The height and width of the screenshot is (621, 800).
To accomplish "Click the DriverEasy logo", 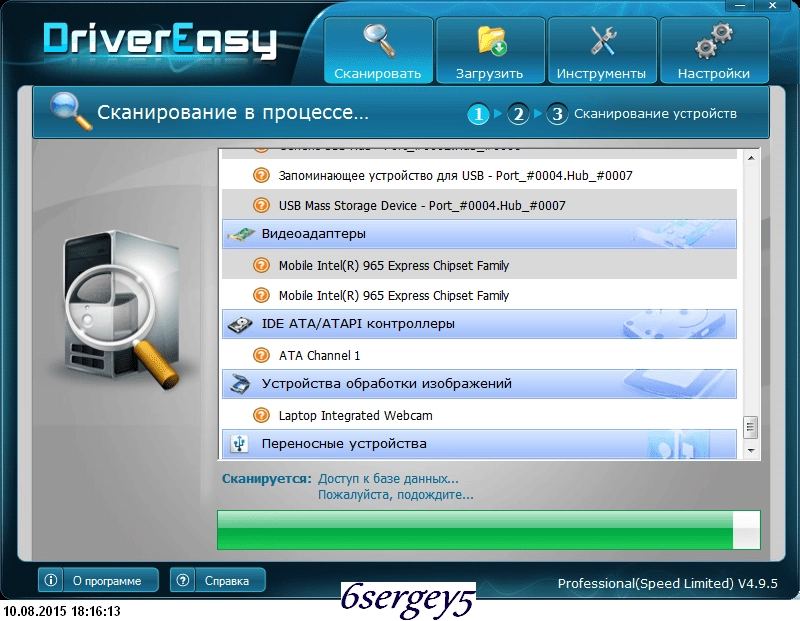I will (160, 40).
